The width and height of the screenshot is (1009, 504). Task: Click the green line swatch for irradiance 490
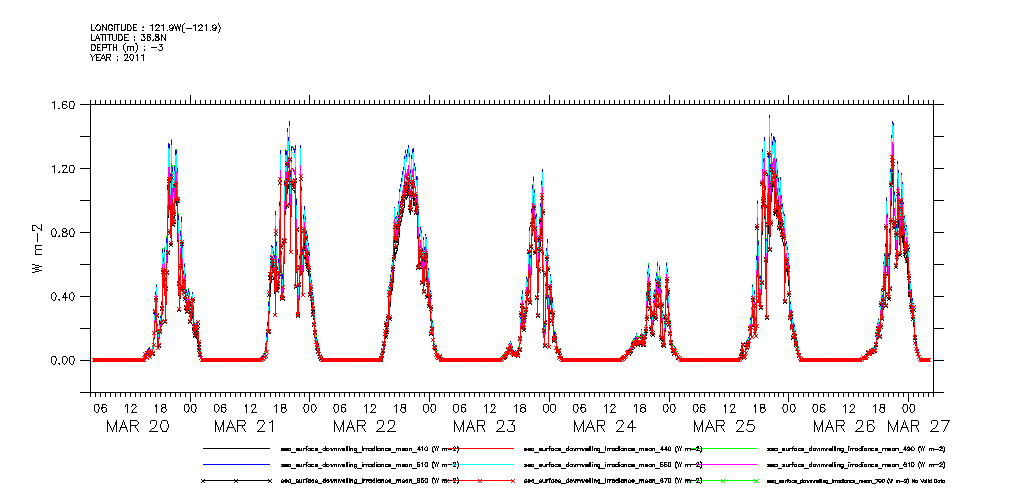(720, 450)
